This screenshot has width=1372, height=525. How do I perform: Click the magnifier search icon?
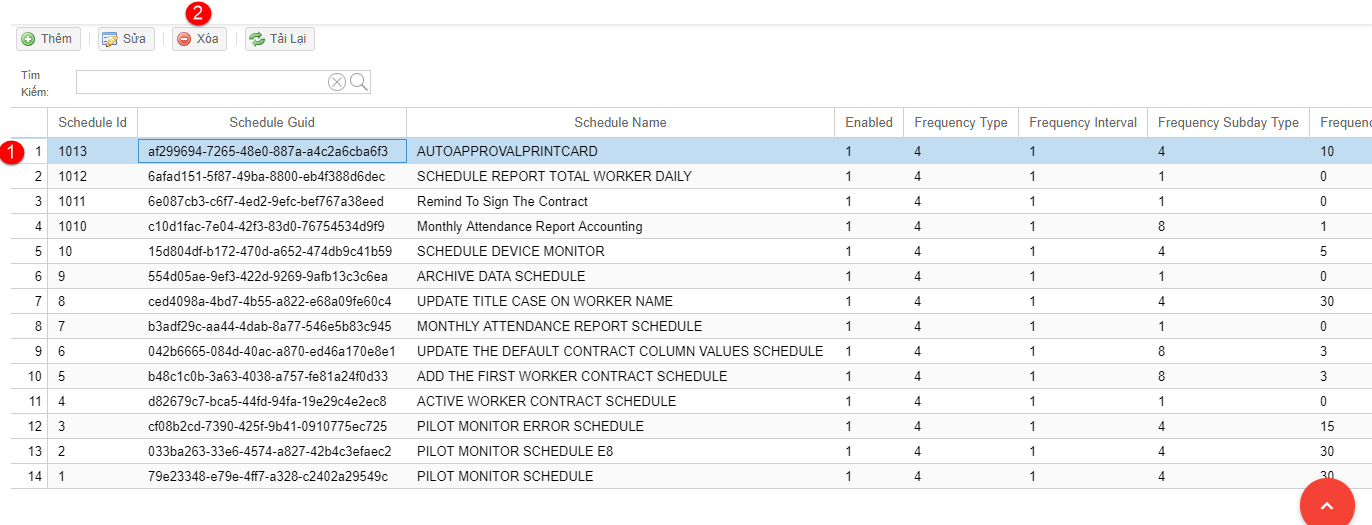pyautogui.click(x=359, y=82)
